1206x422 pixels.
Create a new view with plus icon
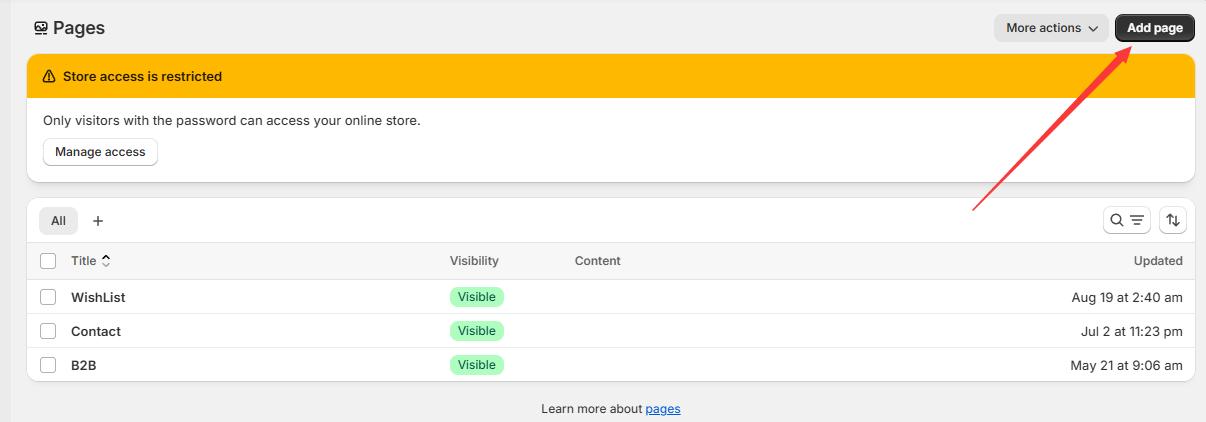coord(98,221)
